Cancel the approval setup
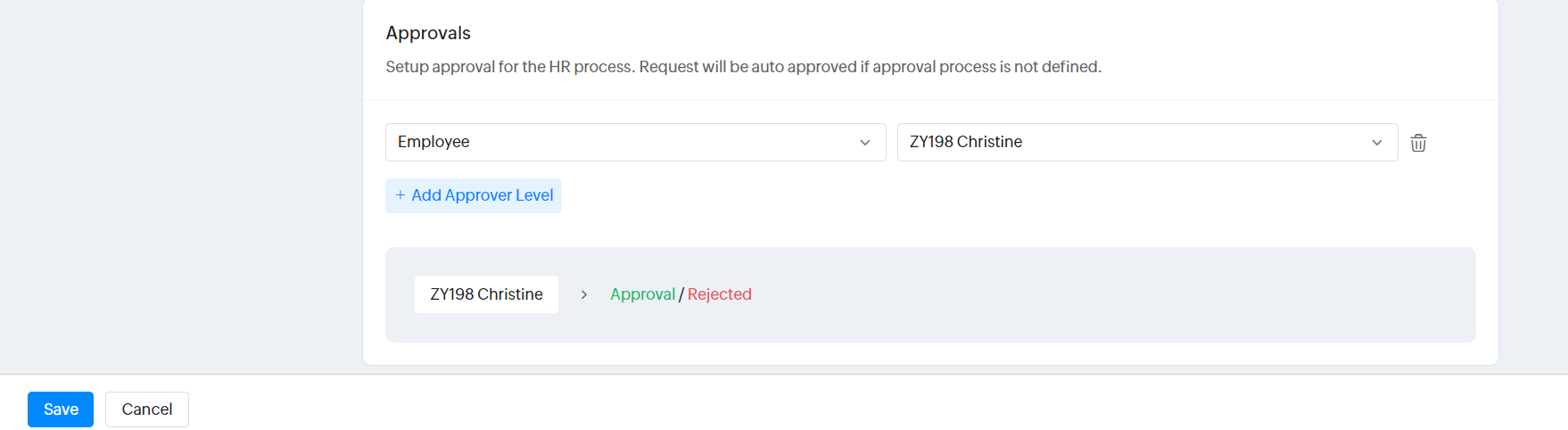This screenshot has width=1568, height=430. pyautogui.click(x=147, y=409)
